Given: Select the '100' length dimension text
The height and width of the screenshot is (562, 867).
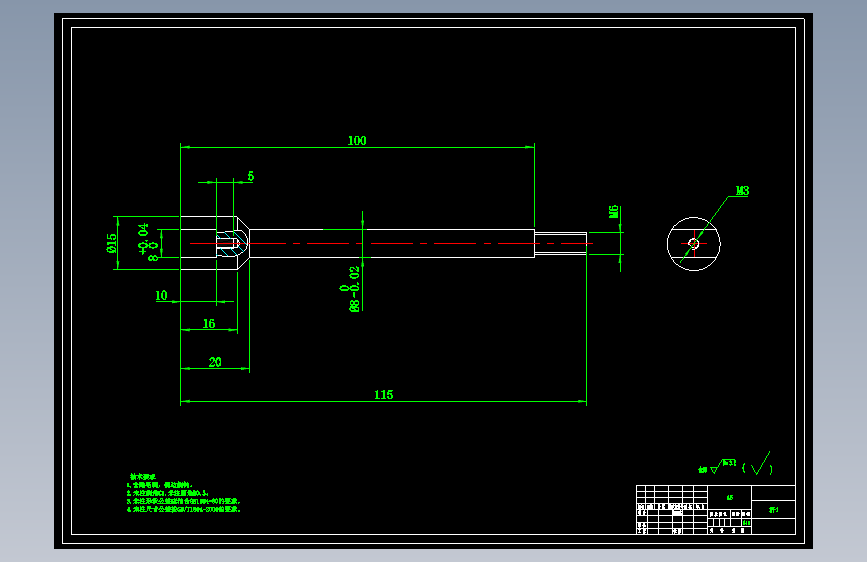Looking at the screenshot, I should (357, 140).
